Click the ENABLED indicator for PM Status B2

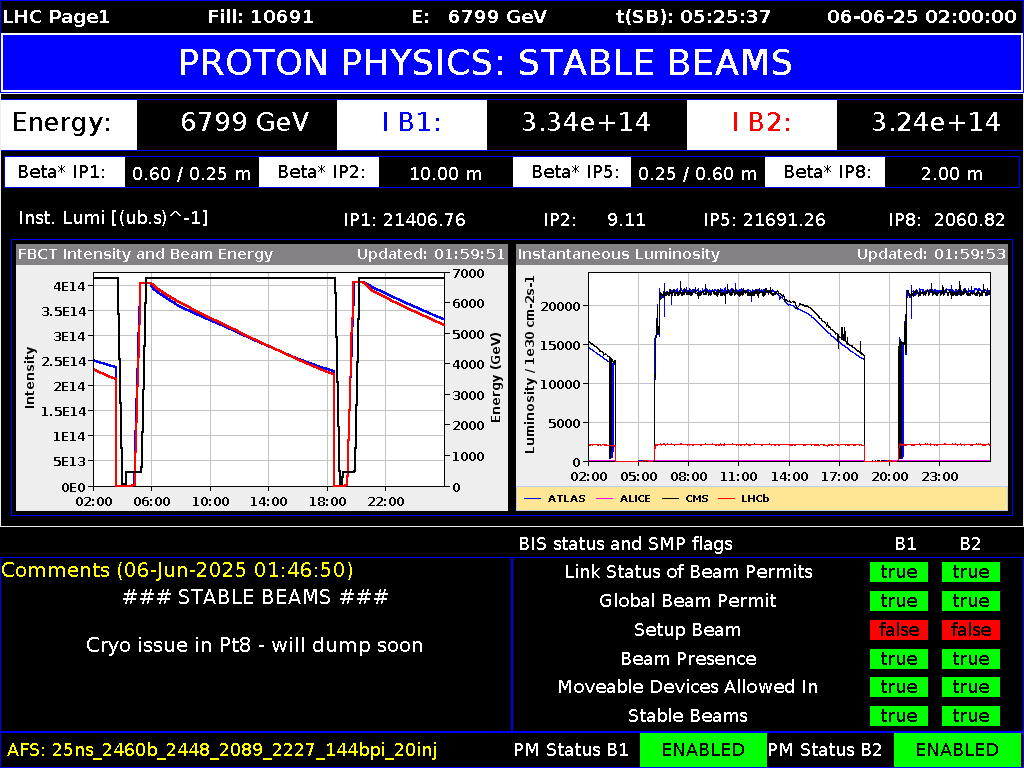[x=957, y=749]
